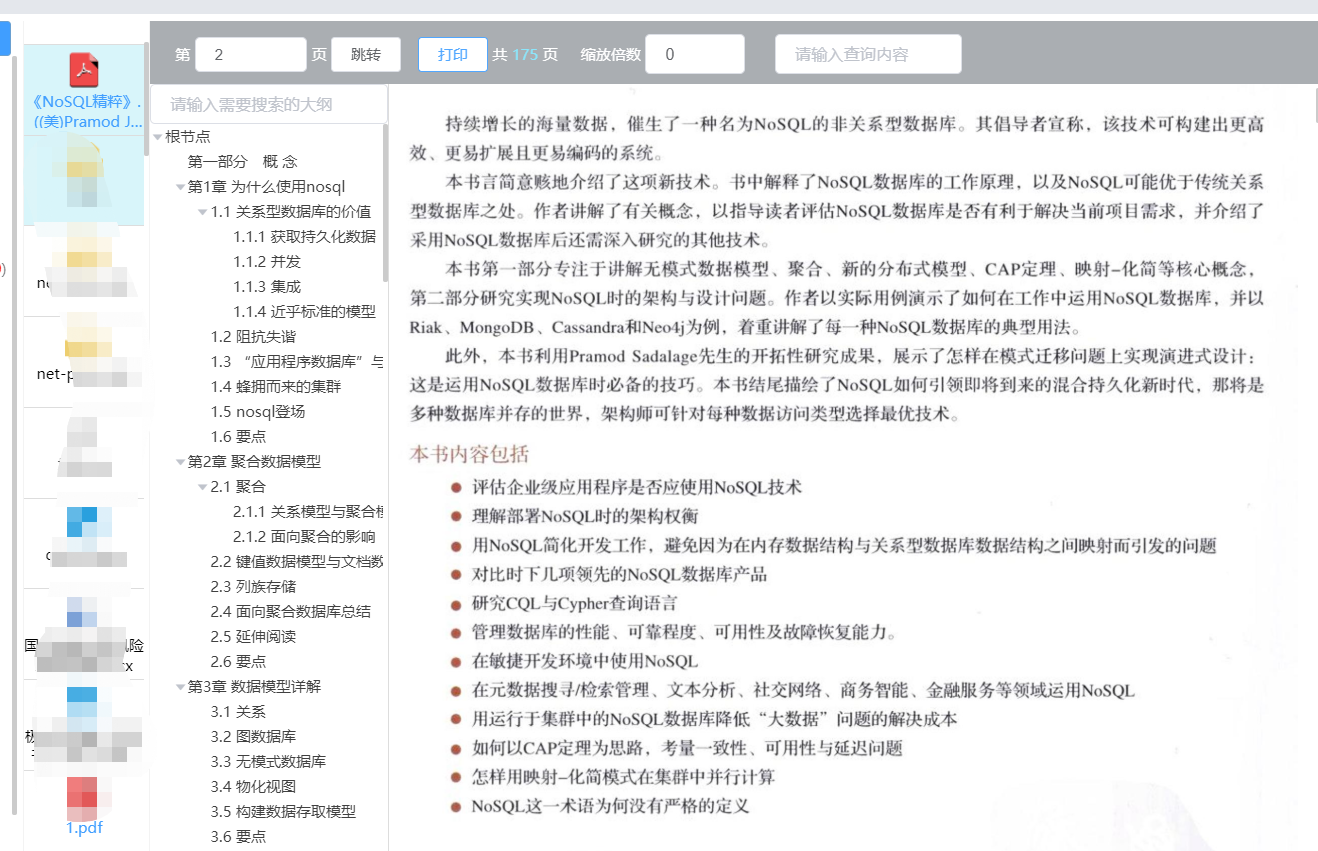Viewport: 1318px width, 851px height.
Task: Click the 请输入查询内容 search field
Action: pos(868,54)
